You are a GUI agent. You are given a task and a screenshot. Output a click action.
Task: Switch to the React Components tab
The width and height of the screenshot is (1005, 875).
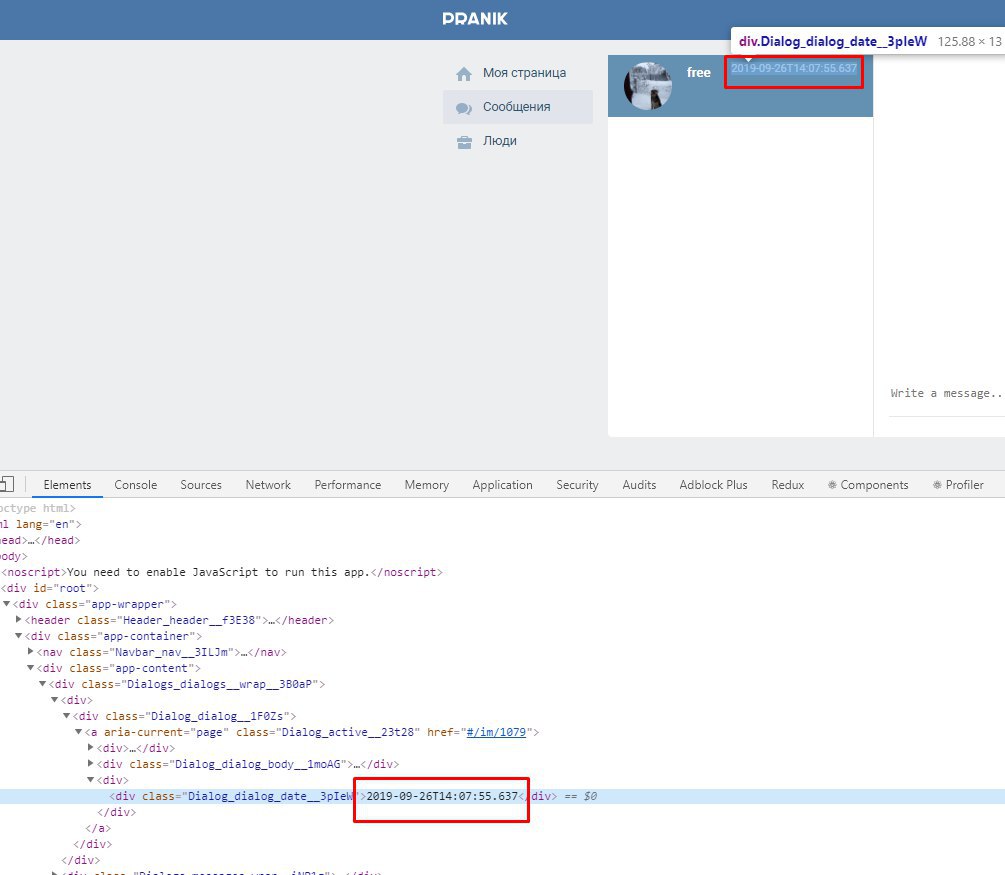pos(868,485)
